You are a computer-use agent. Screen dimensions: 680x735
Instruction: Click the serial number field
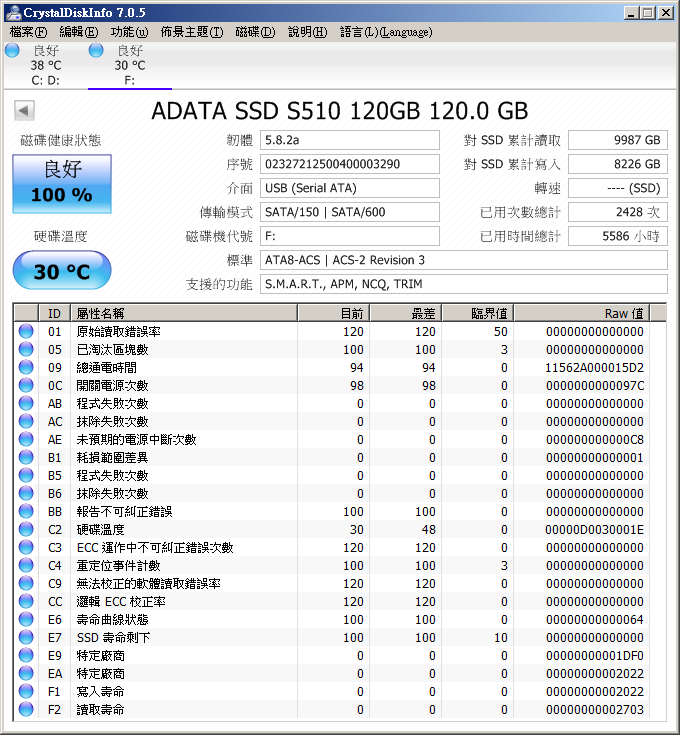tap(350, 164)
